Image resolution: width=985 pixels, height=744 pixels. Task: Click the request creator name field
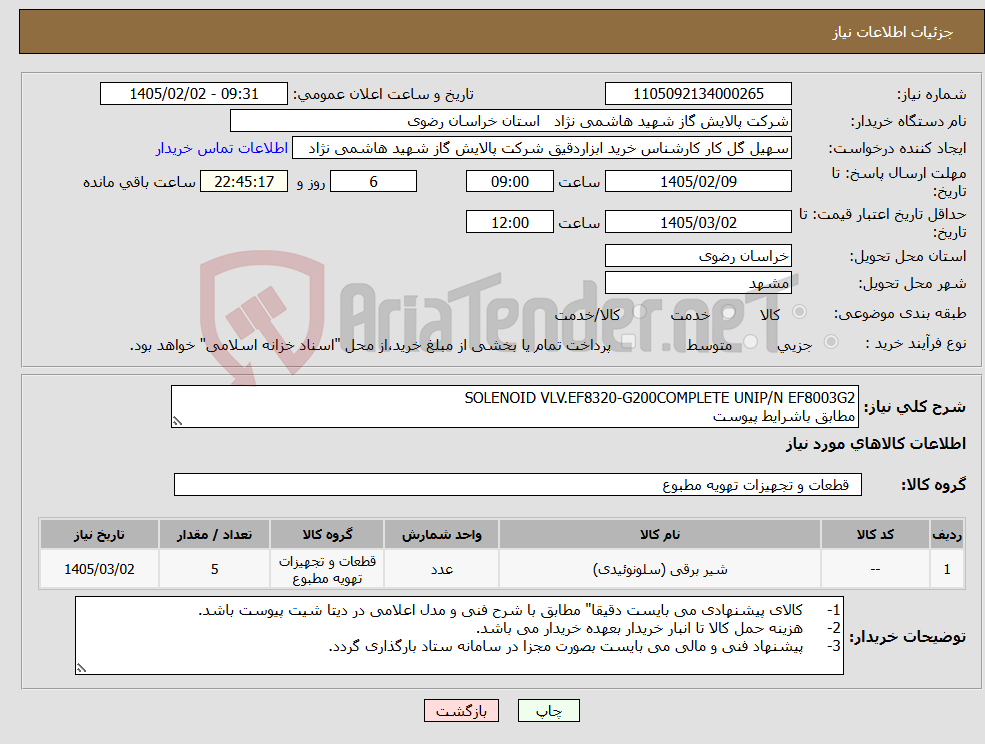tap(541, 148)
